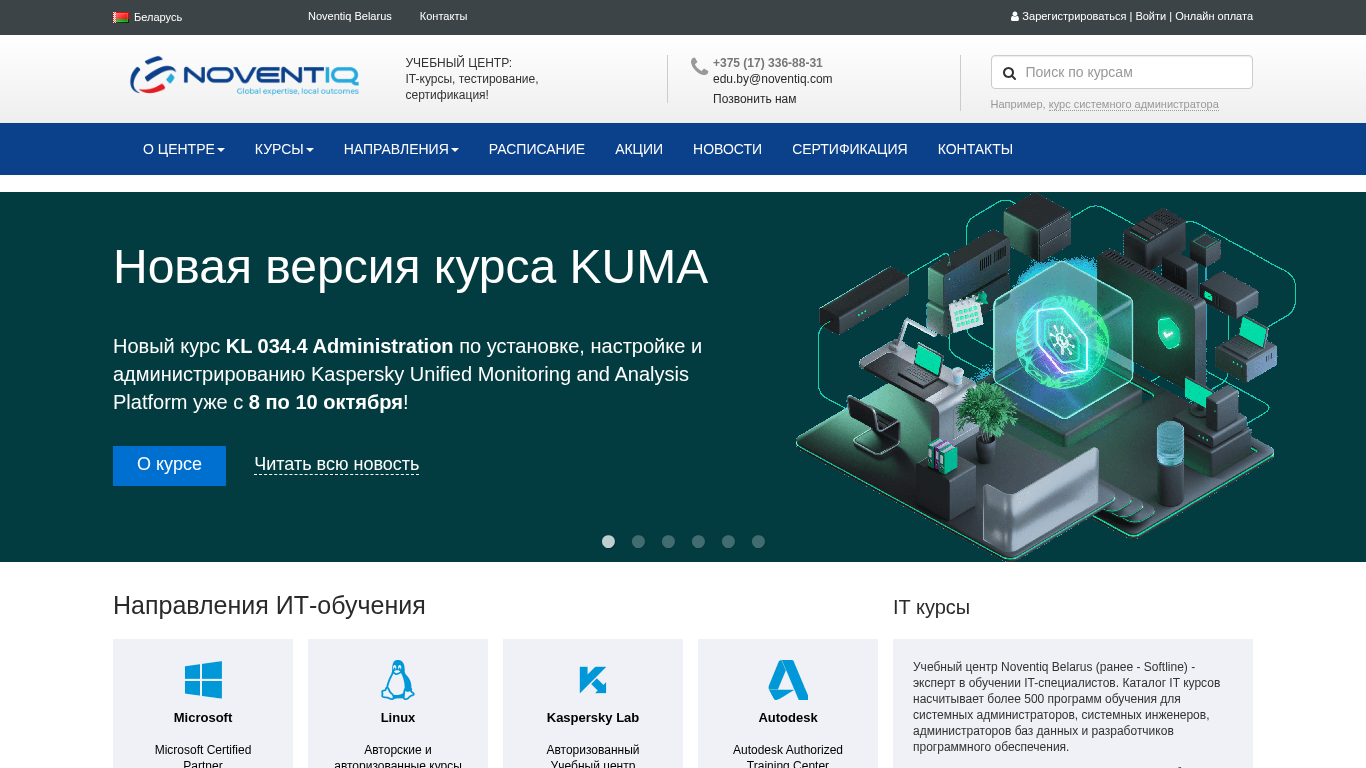This screenshot has width=1366, height=768.
Task: Switch to the sixth carousel slide
Action: (758, 542)
